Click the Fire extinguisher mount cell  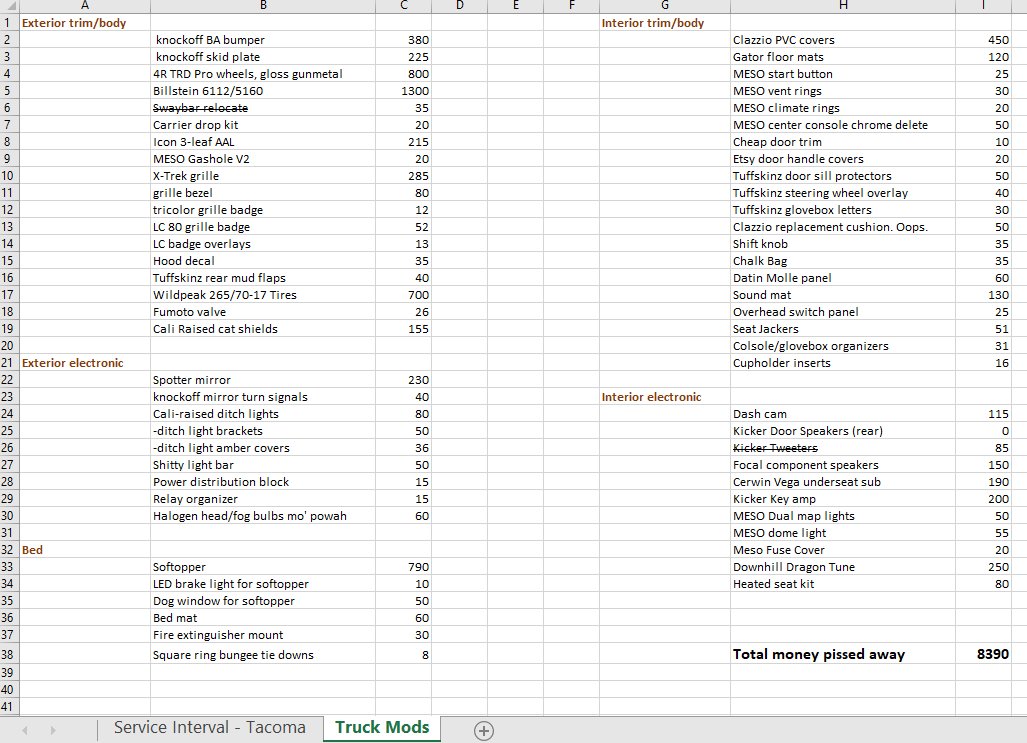coord(263,635)
